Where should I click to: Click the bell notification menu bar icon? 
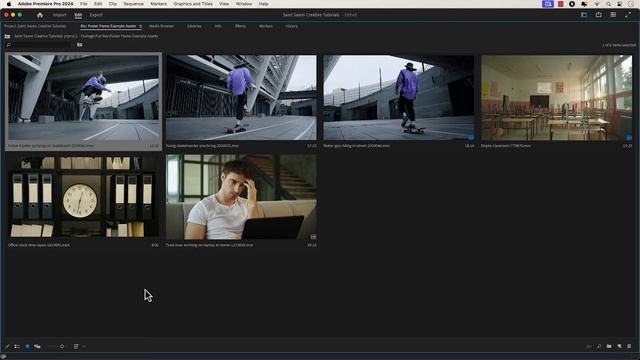click(x=584, y=4)
